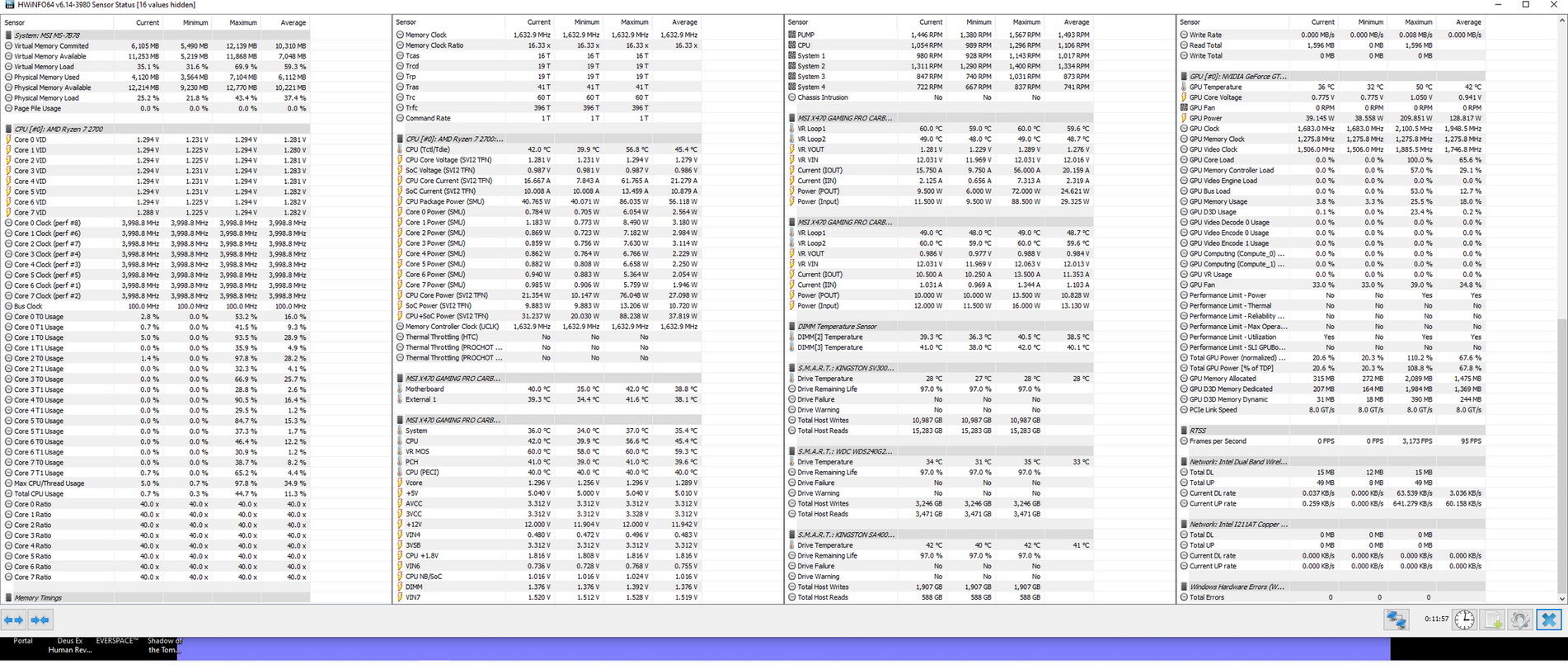The width and height of the screenshot is (1568, 669).
Task: Select the Network: Intel Dual Band Wirel... group header
Action: (1331, 462)
